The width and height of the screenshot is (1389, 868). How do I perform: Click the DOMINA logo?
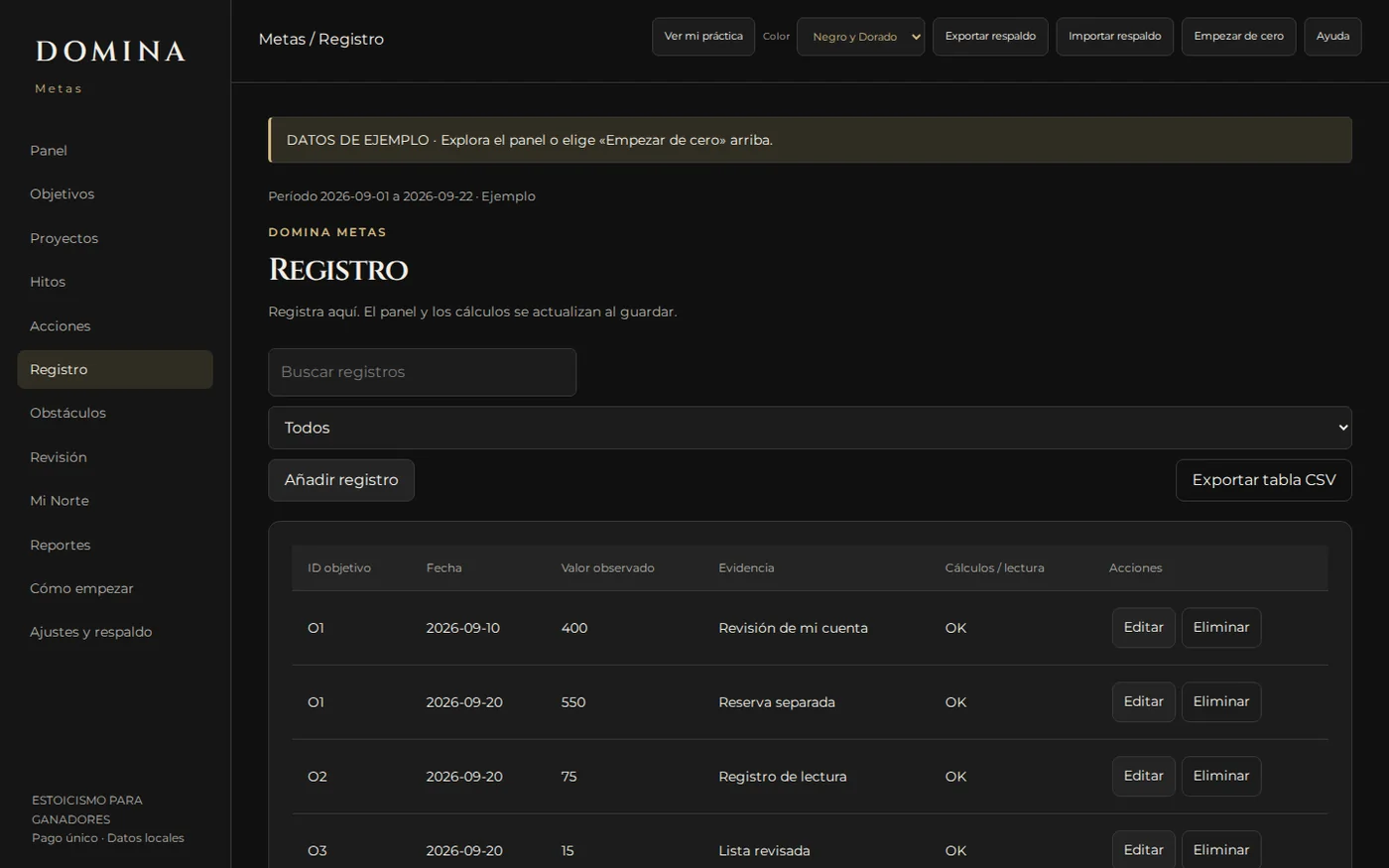(x=110, y=52)
